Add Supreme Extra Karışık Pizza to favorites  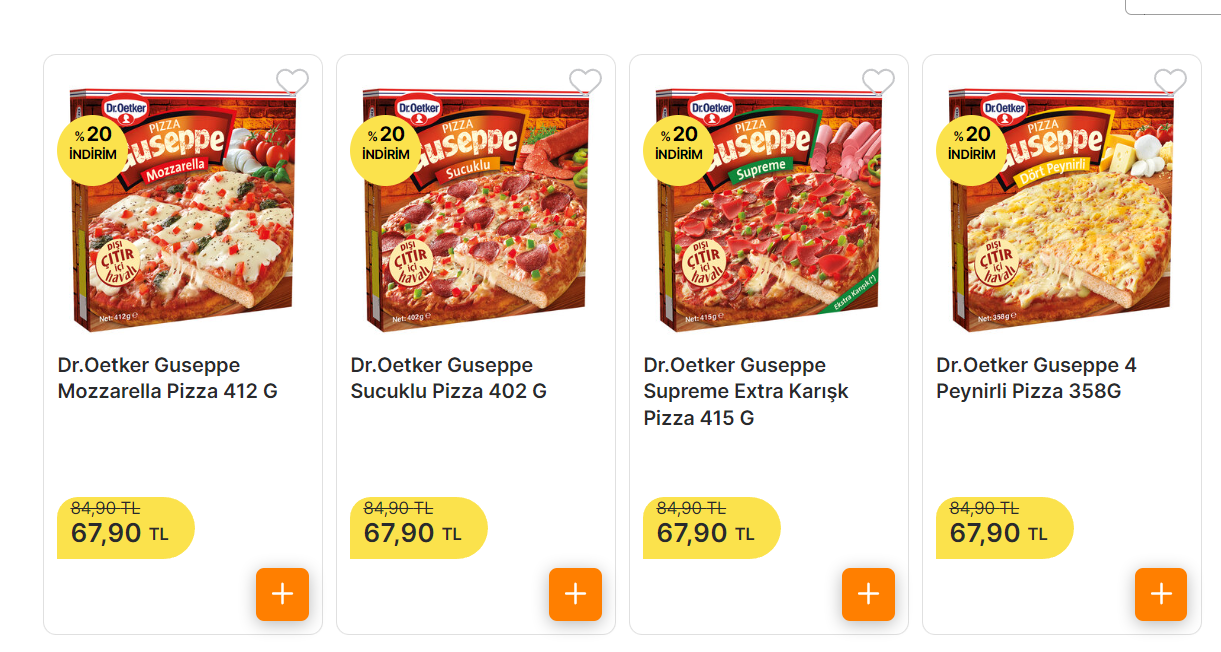pyautogui.click(x=878, y=82)
